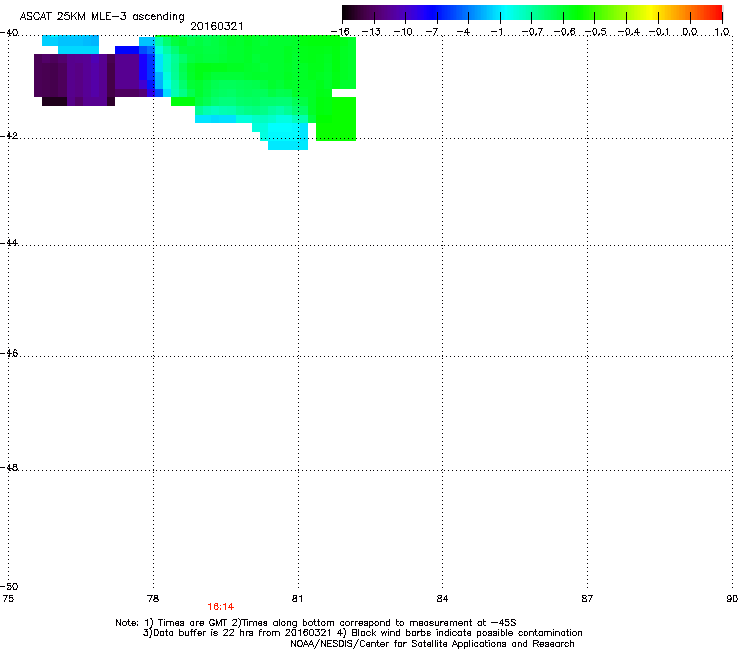740x650 pixels.
Task: Click the longitude axis label 87
Action: pyautogui.click(x=587, y=599)
